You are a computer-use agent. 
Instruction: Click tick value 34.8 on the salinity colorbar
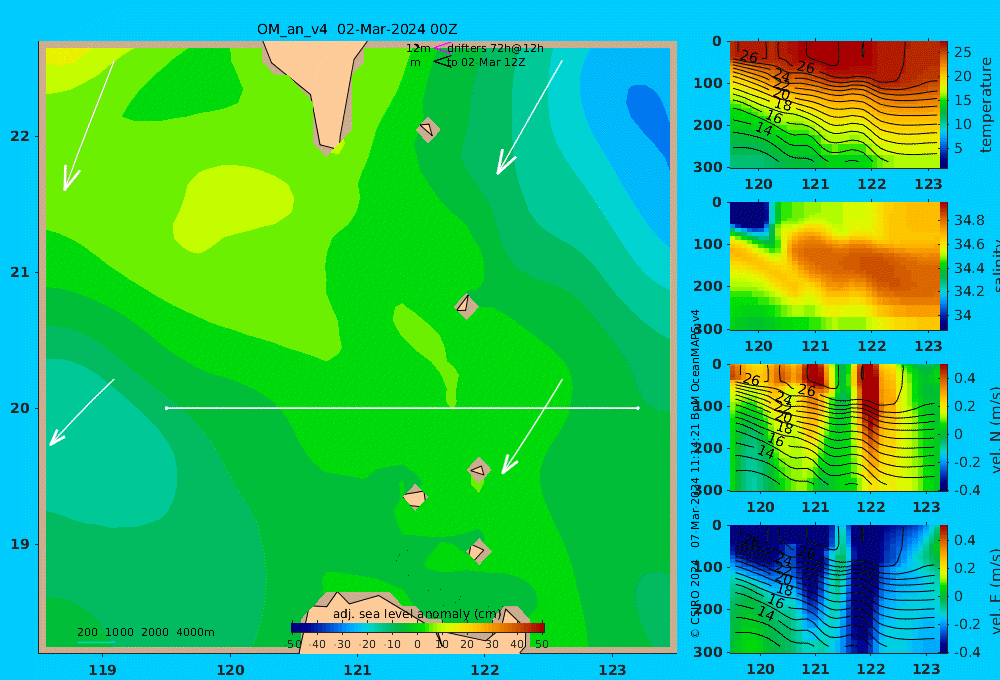tap(969, 221)
